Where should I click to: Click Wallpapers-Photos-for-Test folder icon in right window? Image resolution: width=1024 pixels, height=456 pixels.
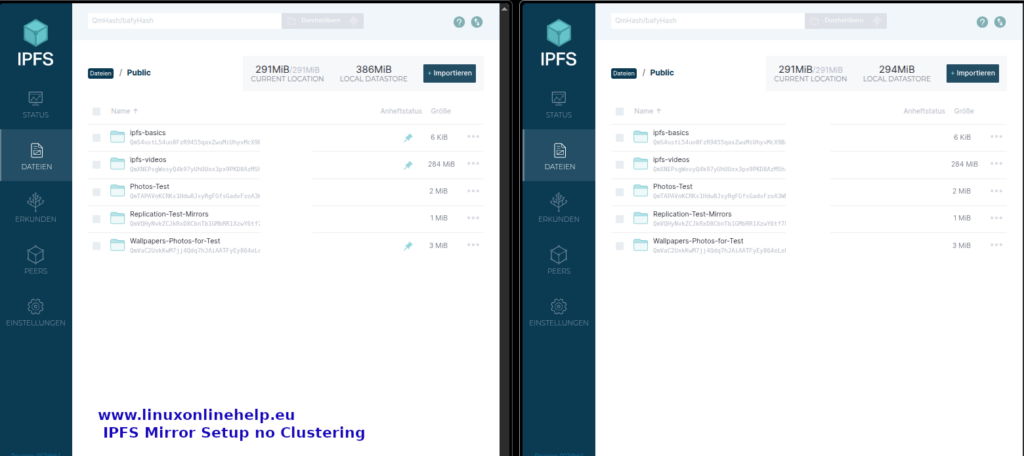click(640, 245)
